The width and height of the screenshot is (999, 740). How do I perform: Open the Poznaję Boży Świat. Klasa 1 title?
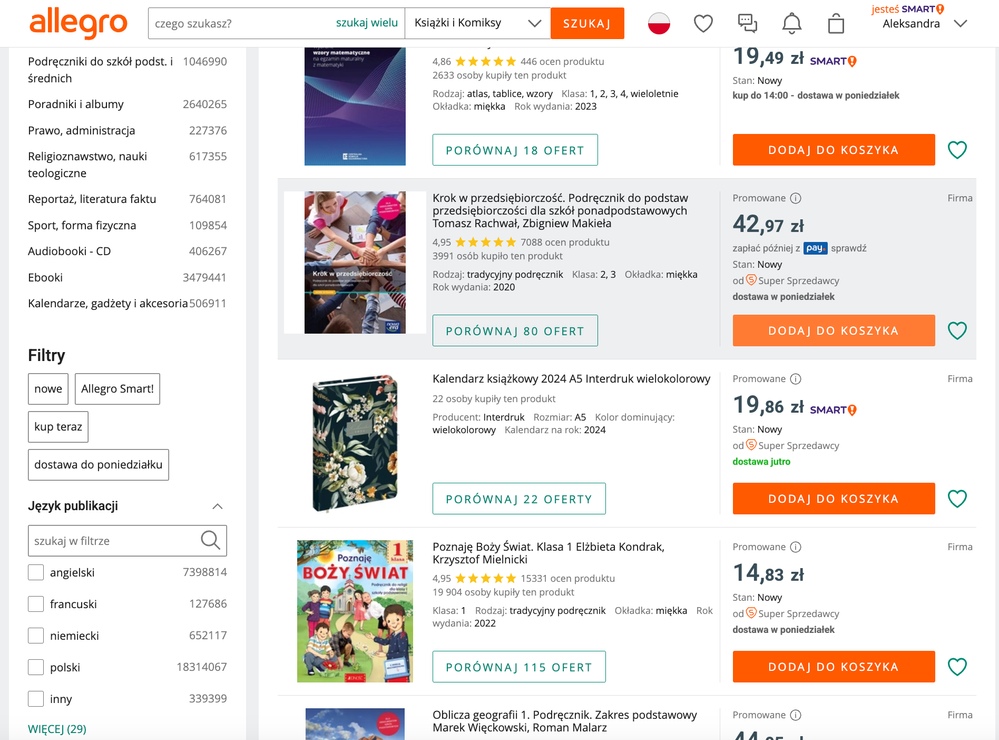548,553
